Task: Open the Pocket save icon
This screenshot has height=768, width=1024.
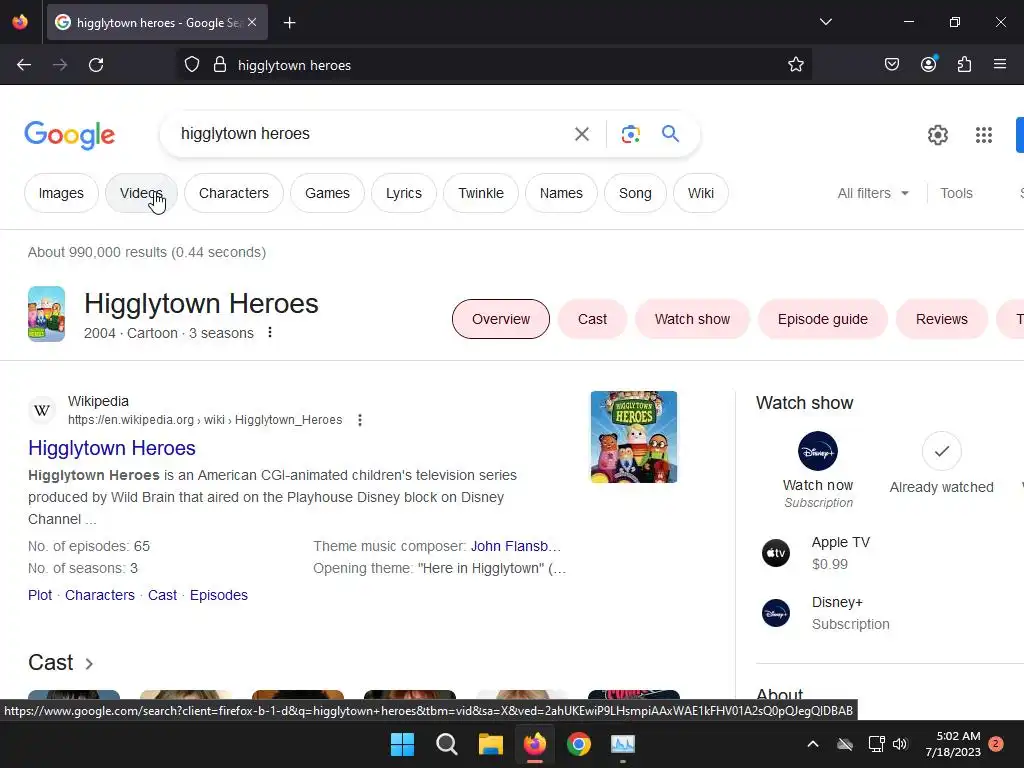Action: [891, 64]
